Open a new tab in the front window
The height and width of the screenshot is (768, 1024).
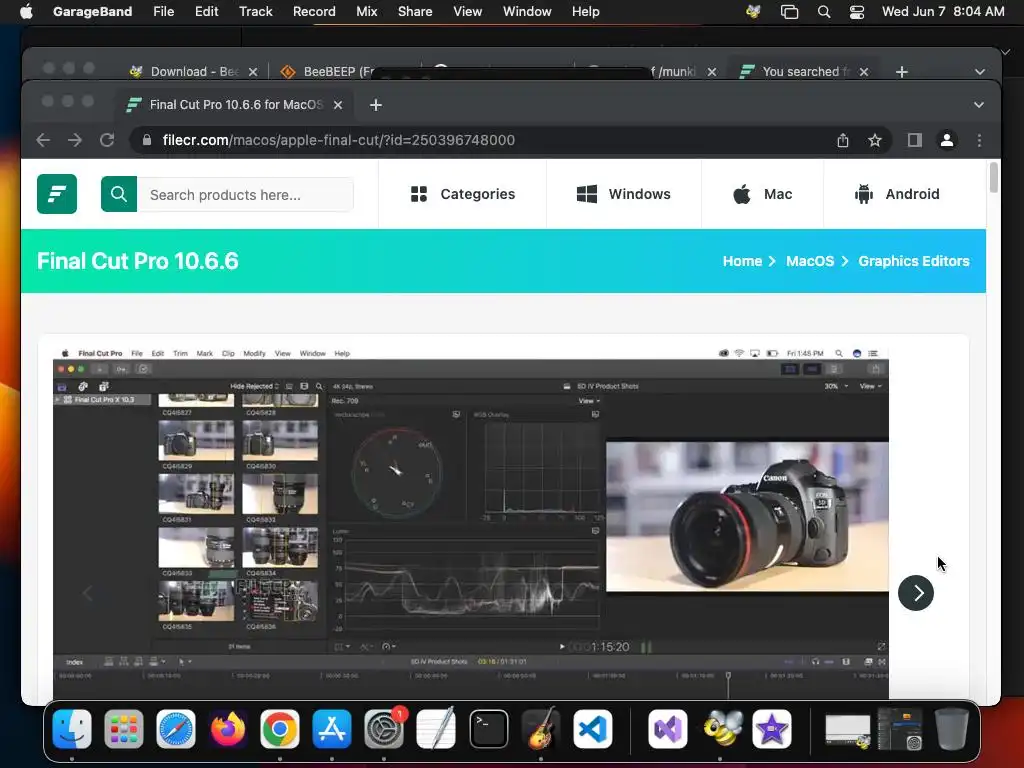[x=376, y=104]
